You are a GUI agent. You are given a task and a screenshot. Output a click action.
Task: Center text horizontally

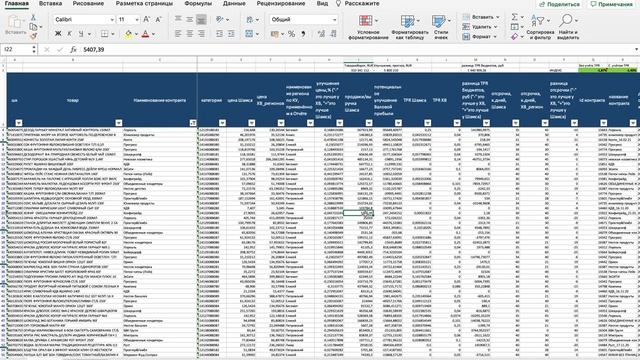(189, 34)
